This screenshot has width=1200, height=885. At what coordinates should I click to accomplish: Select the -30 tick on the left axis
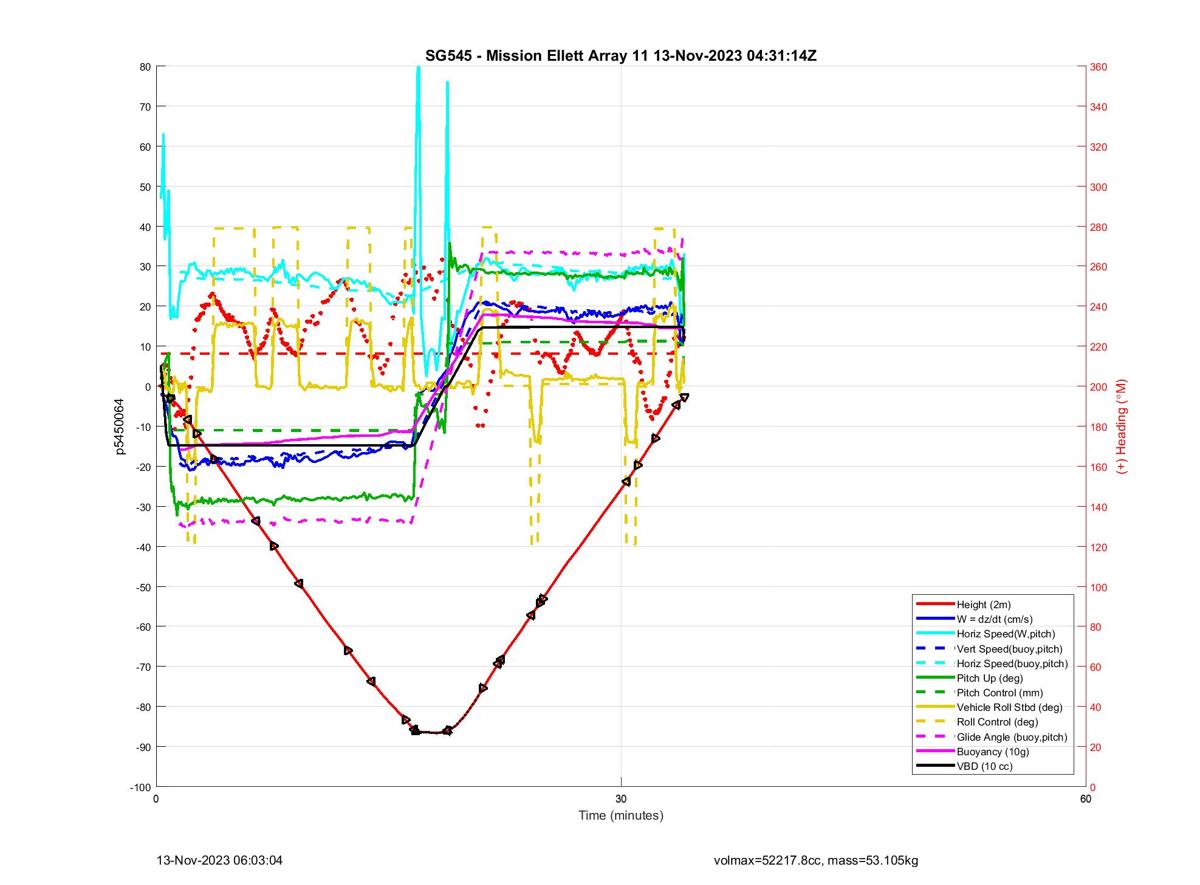(143, 507)
